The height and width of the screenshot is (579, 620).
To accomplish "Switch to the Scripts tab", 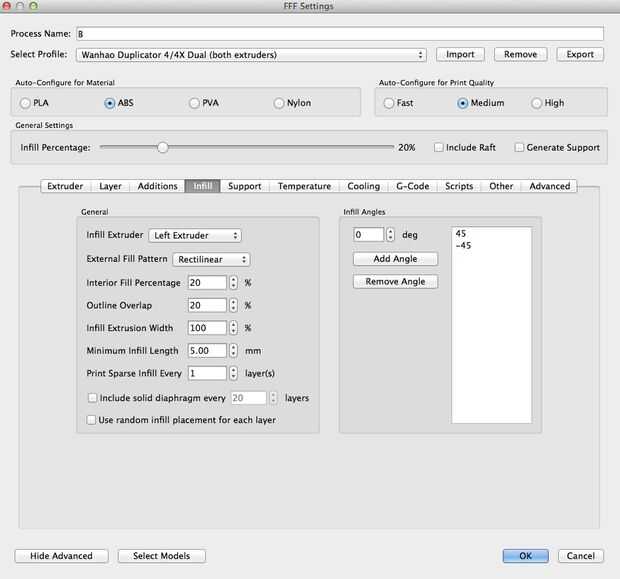I will [459, 186].
